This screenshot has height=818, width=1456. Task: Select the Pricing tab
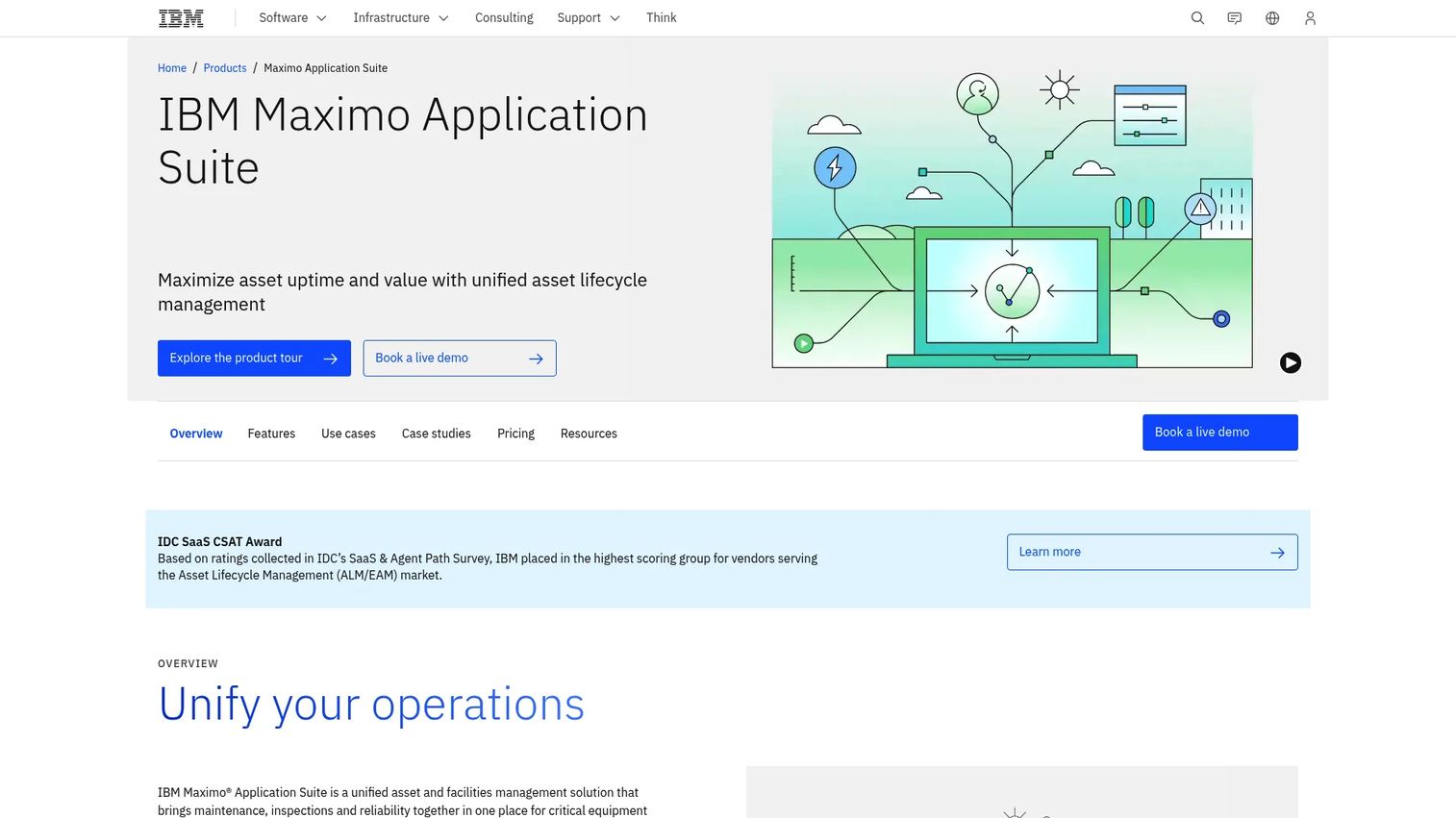pyautogui.click(x=515, y=434)
